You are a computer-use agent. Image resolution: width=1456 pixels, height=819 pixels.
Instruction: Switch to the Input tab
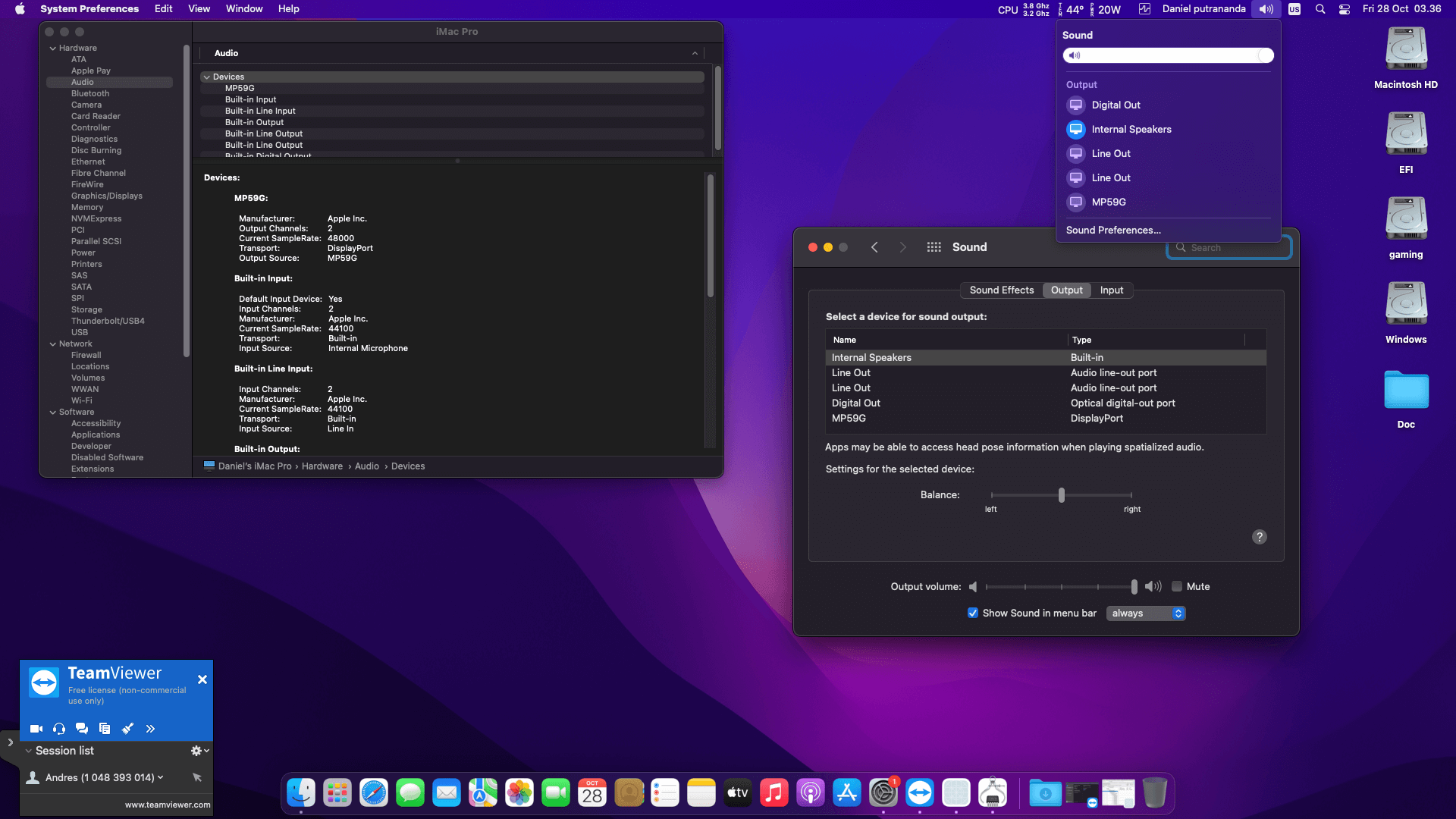point(1112,290)
